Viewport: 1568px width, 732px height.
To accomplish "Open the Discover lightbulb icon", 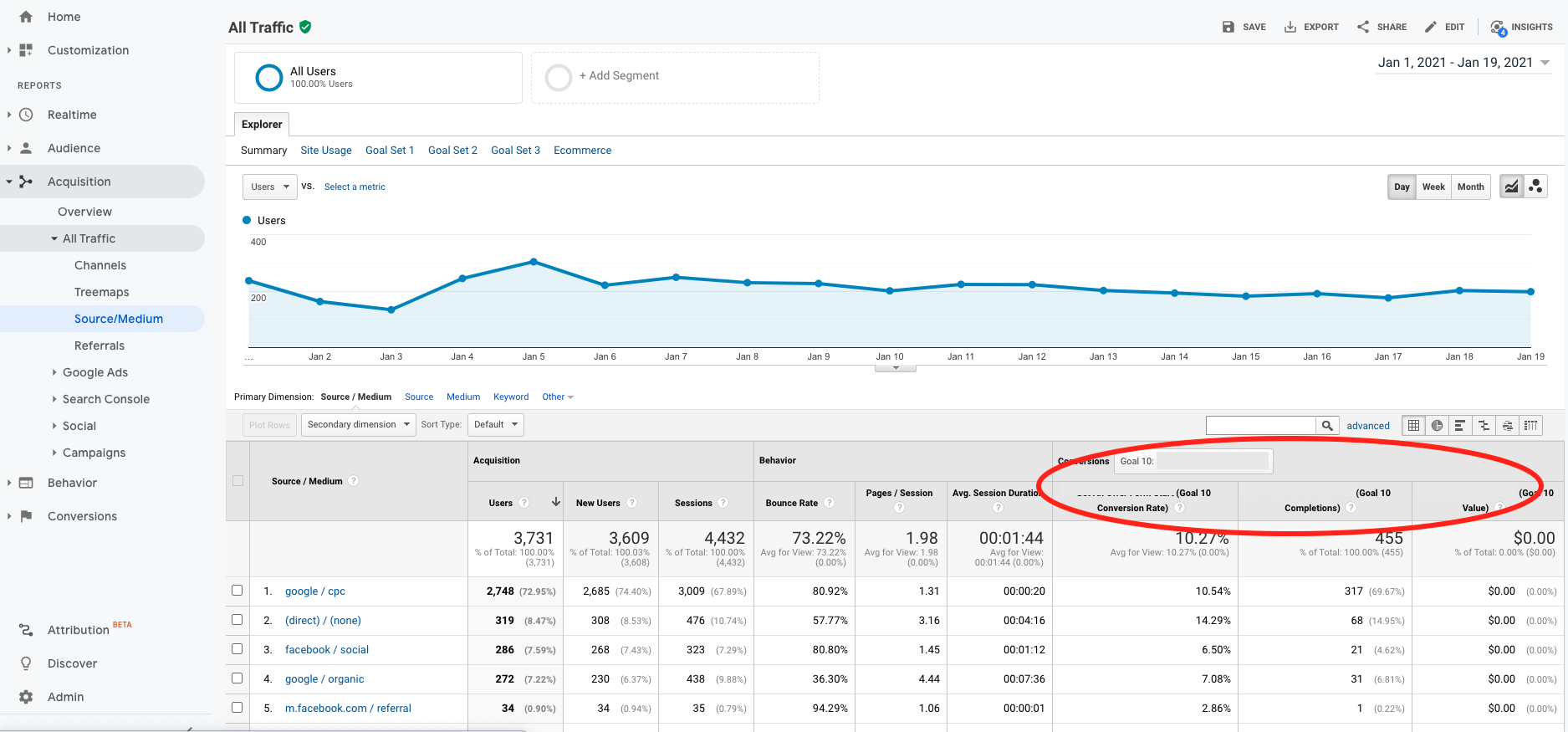I will click(x=26, y=663).
